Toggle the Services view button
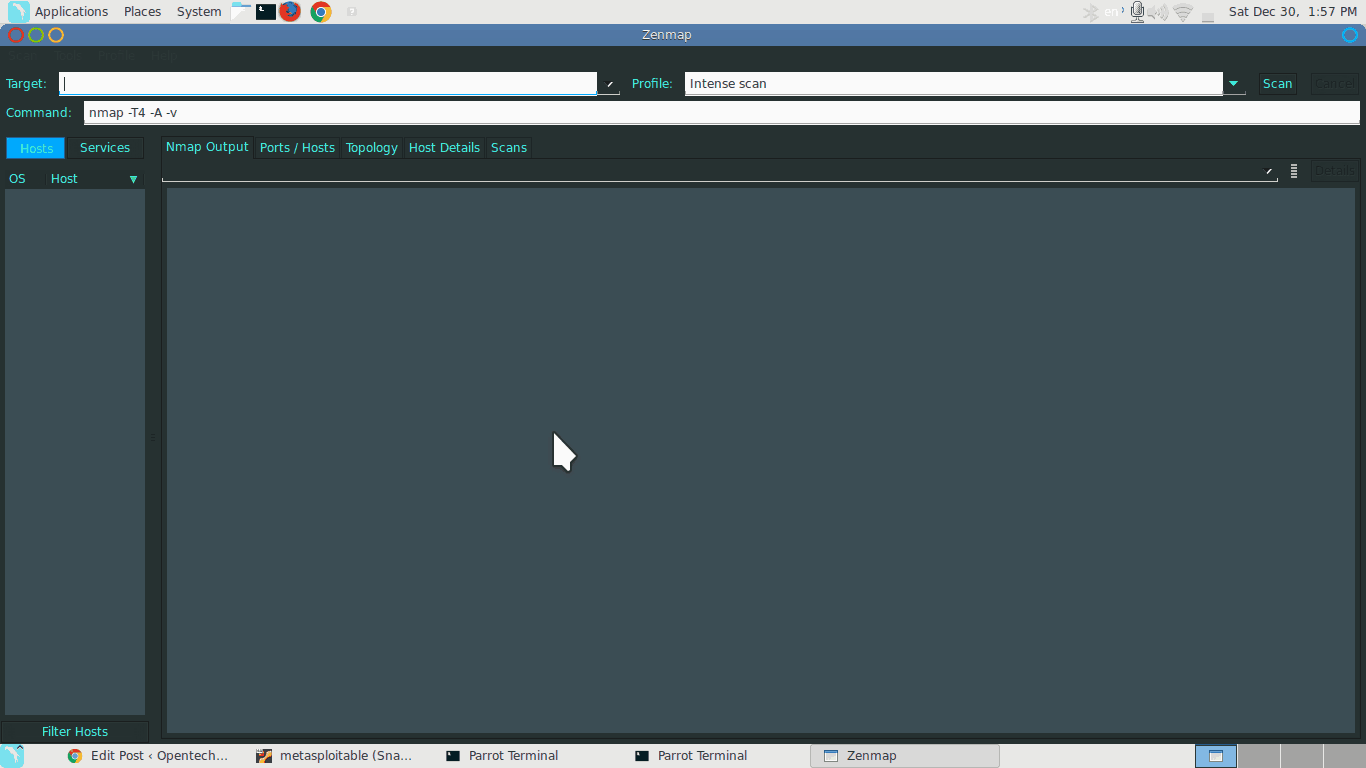 coord(105,148)
